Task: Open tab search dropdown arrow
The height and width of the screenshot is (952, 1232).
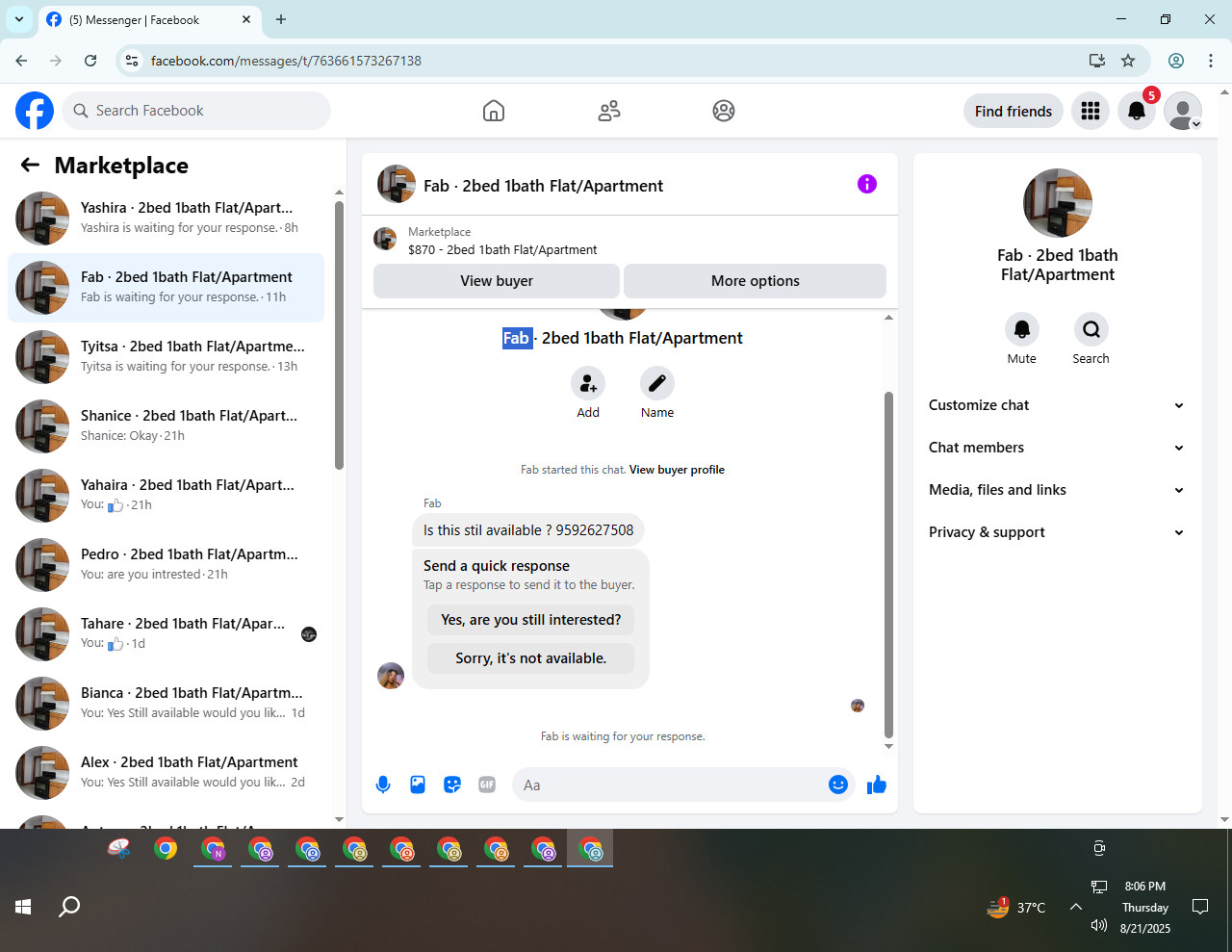Action: click(19, 19)
